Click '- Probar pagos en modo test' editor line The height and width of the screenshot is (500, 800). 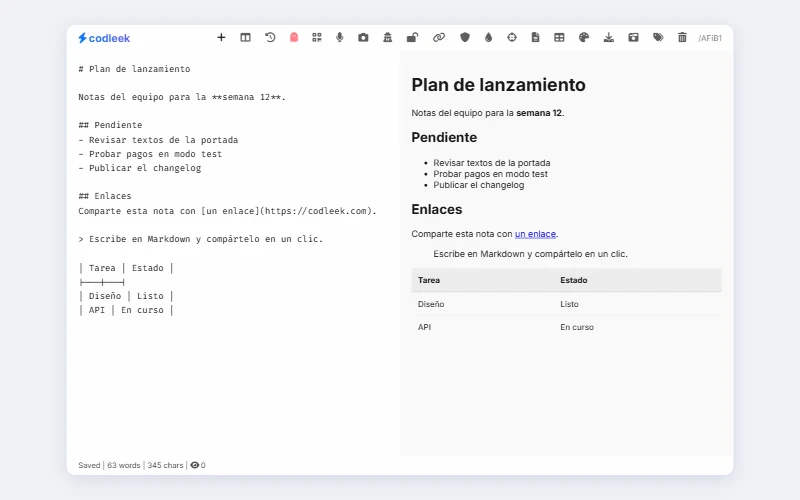(x=150, y=154)
